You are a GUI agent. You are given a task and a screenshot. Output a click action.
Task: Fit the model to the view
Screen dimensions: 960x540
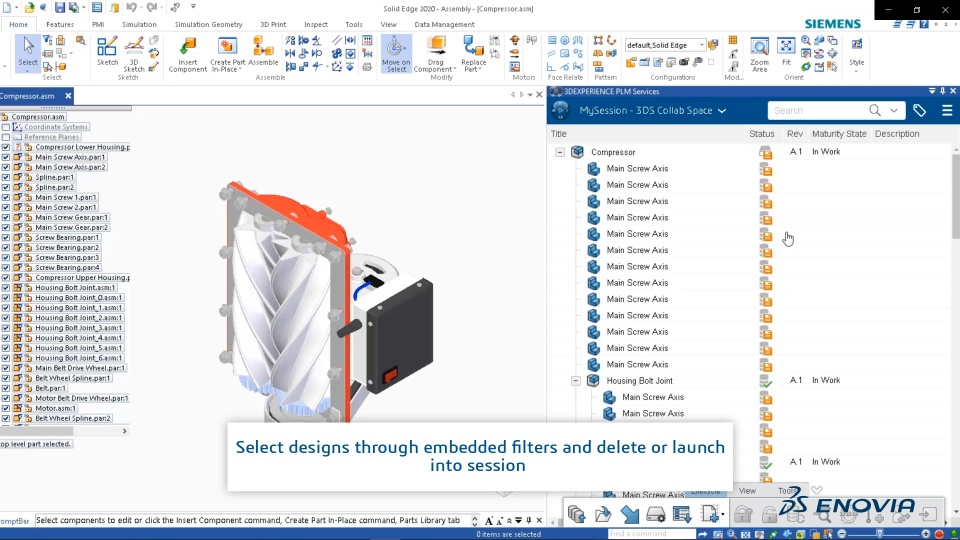click(786, 51)
